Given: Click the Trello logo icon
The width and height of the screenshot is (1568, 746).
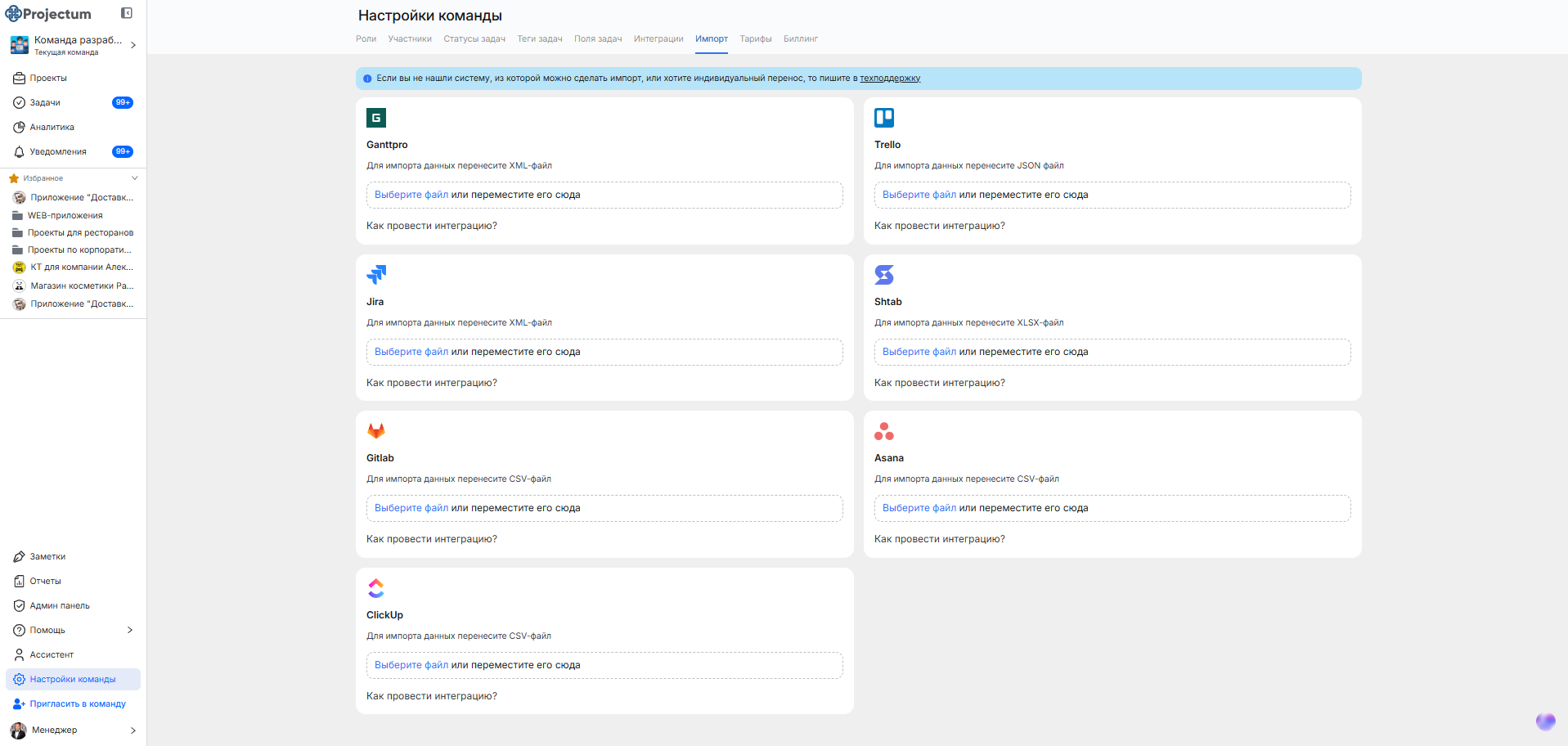Looking at the screenshot, I should click(884, 118).
